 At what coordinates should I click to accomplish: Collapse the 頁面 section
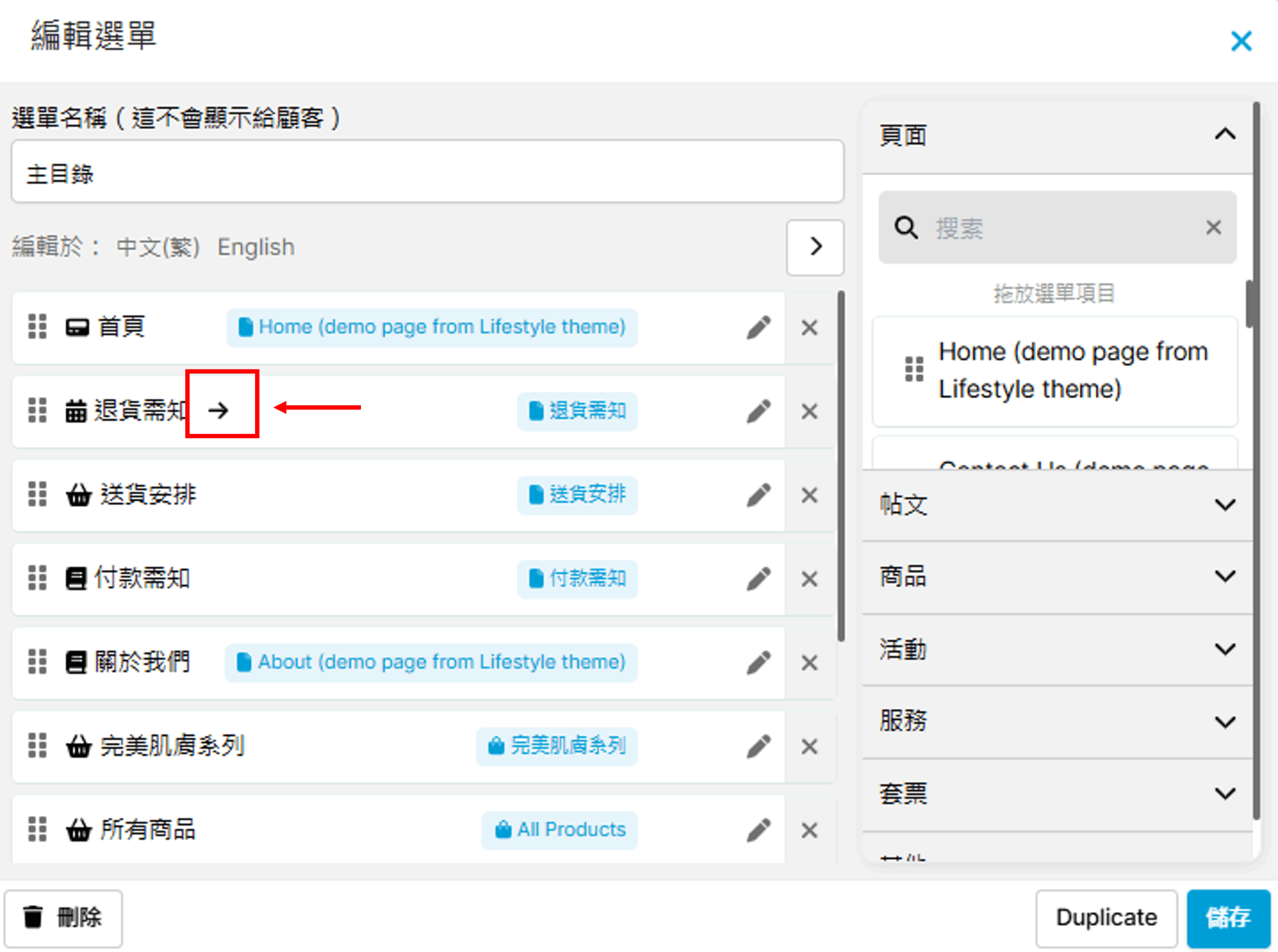[1225, 134]
